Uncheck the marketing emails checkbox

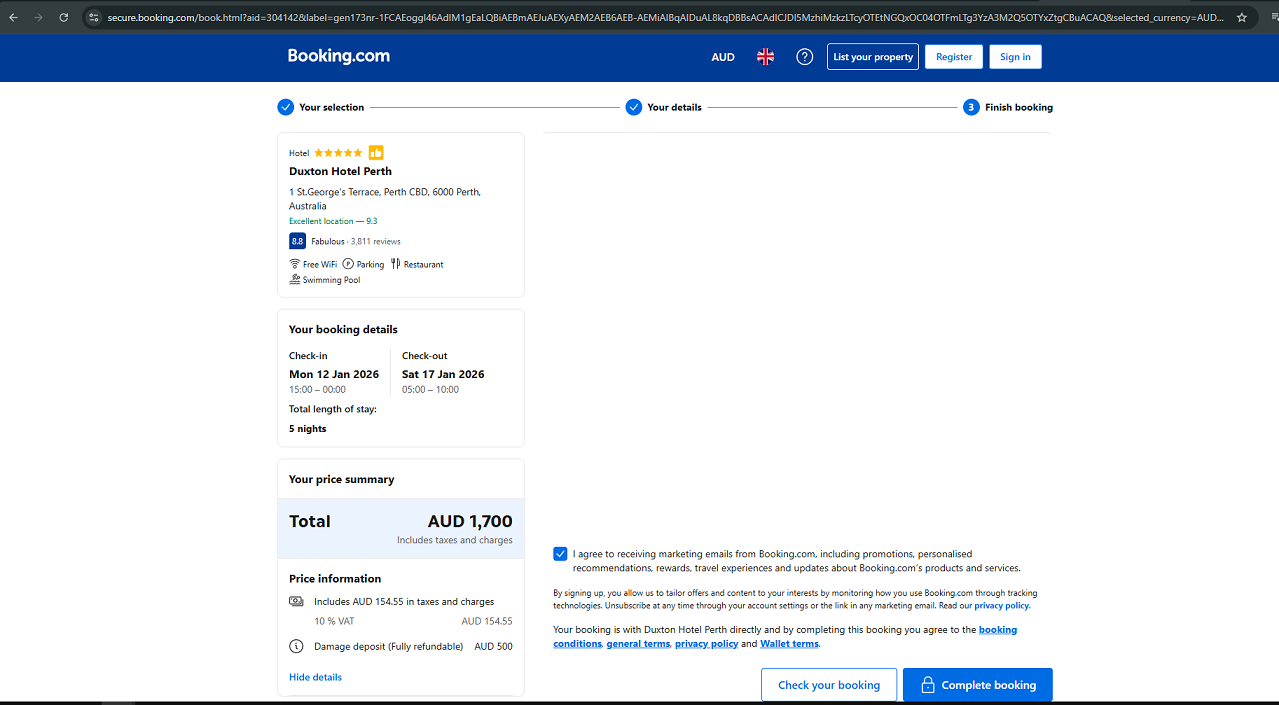pos(560,554)
